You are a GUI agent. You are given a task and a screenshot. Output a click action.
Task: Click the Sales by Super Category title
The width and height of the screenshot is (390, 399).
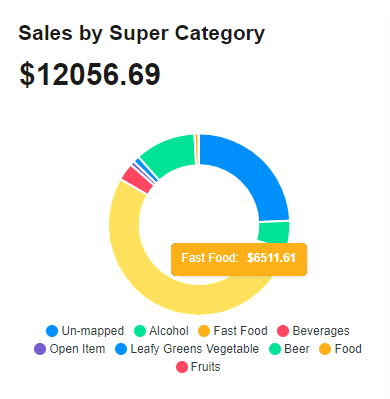click(x=142, y=34)
